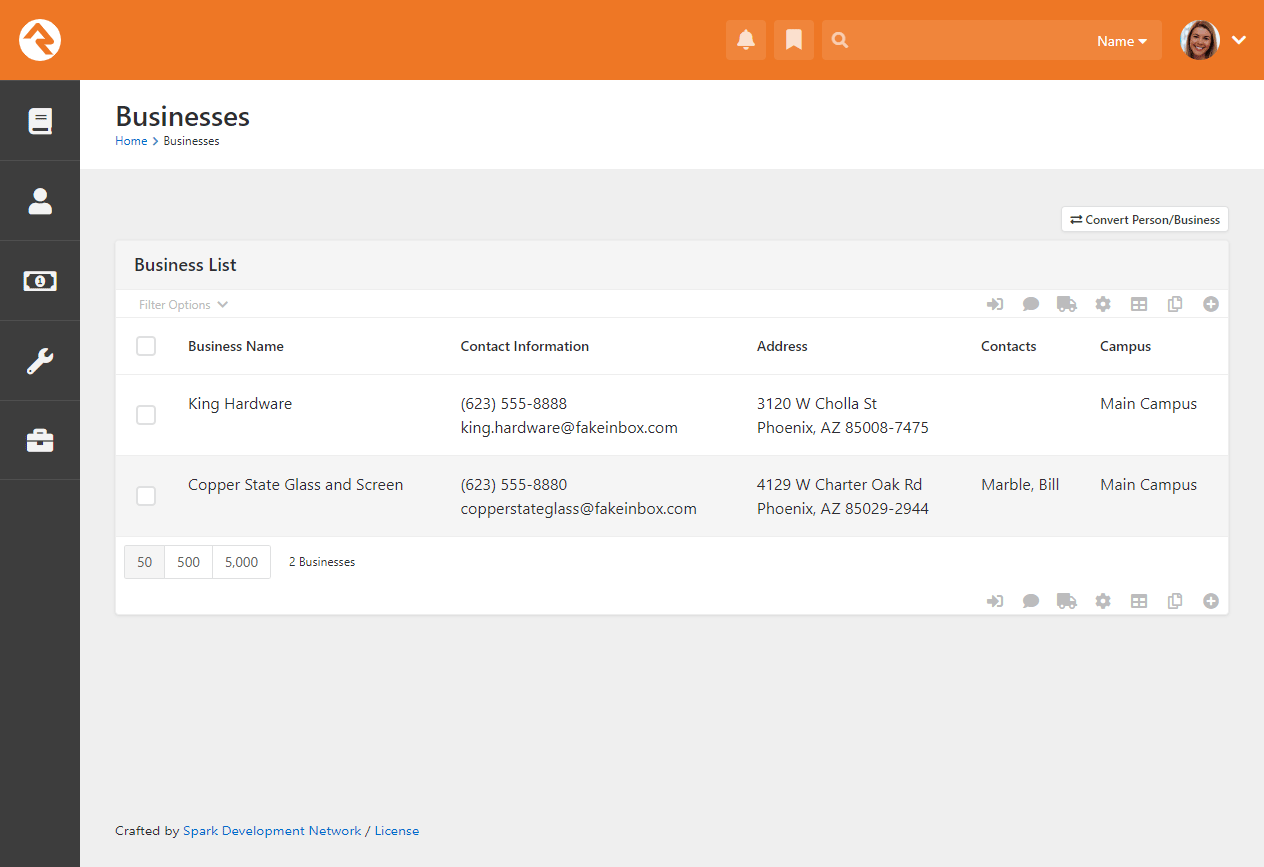This screenshot has width=1264, height=867.
Task: Click bottom truck icon below grid
Action: pos(1067,601)
